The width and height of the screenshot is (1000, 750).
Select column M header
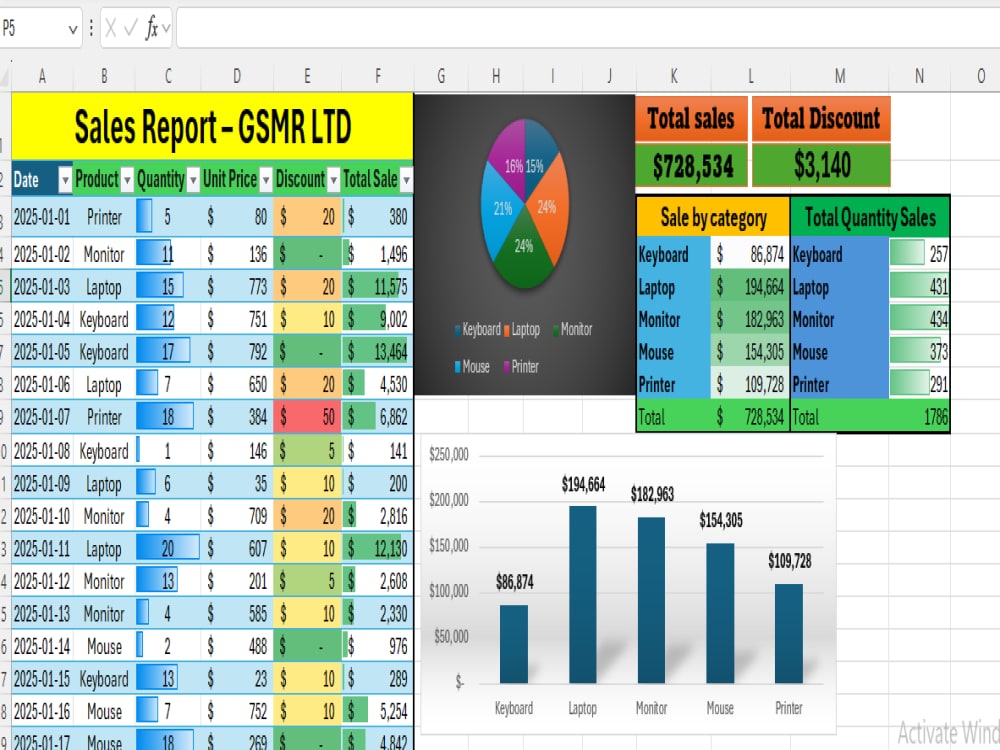[840, 77]
